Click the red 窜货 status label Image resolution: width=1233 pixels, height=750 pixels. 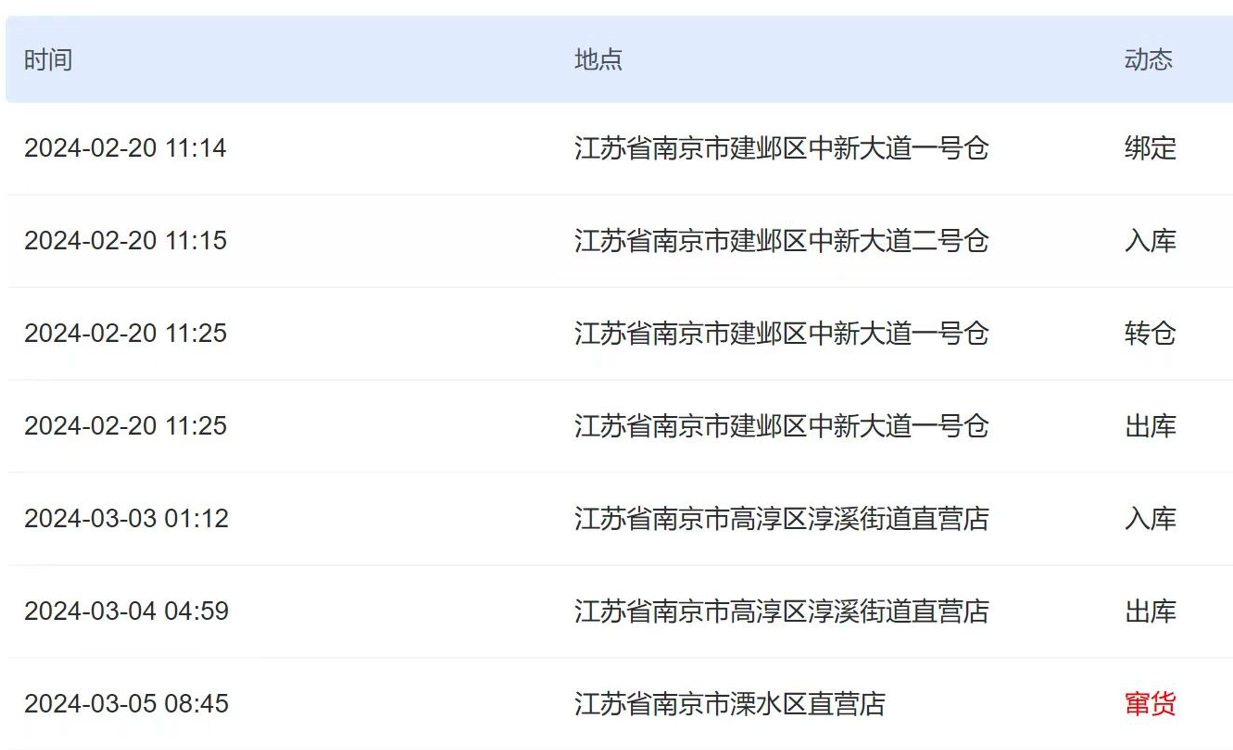pos(1150,704)
